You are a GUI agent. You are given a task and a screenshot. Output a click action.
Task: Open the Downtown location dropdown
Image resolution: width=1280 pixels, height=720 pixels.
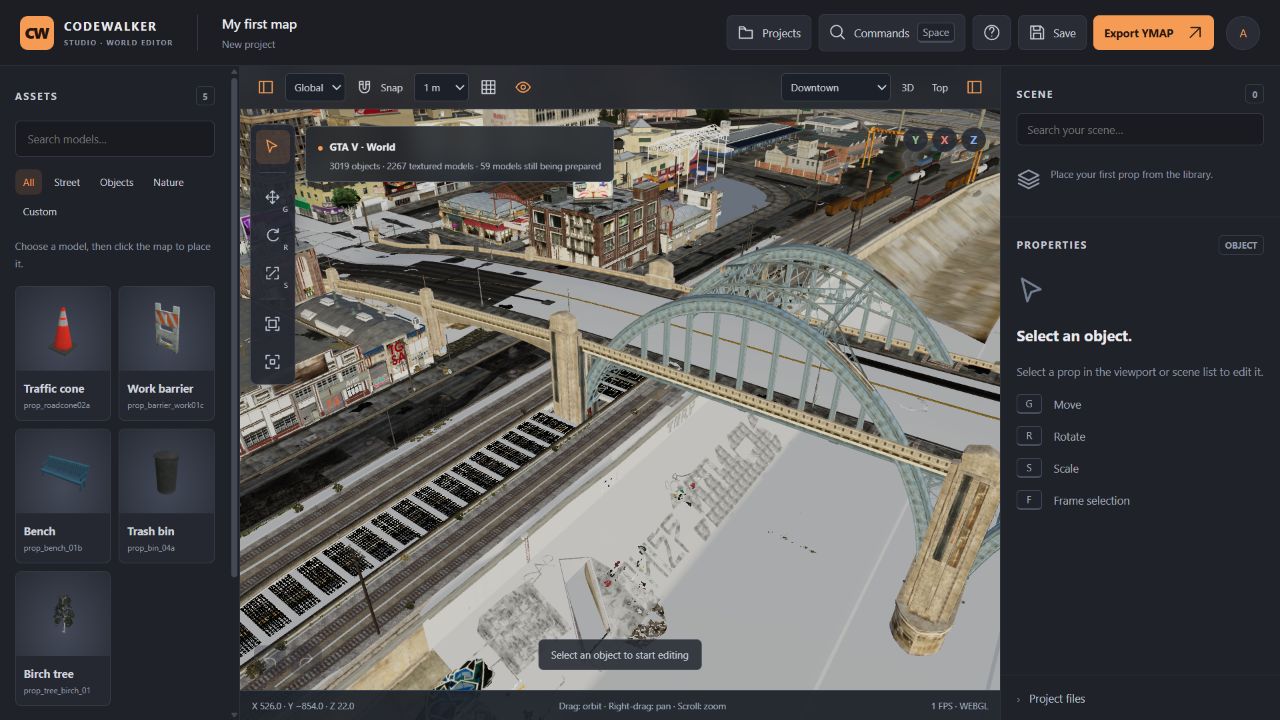point(835,87)
